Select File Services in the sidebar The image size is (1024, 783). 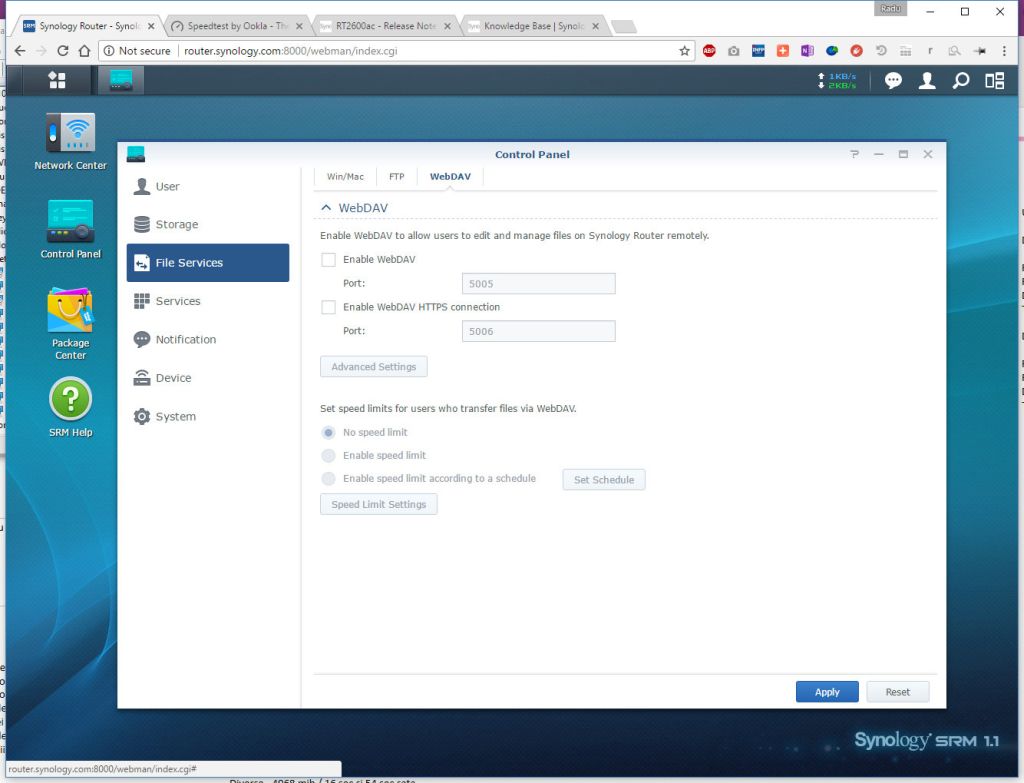click(208, 263)
